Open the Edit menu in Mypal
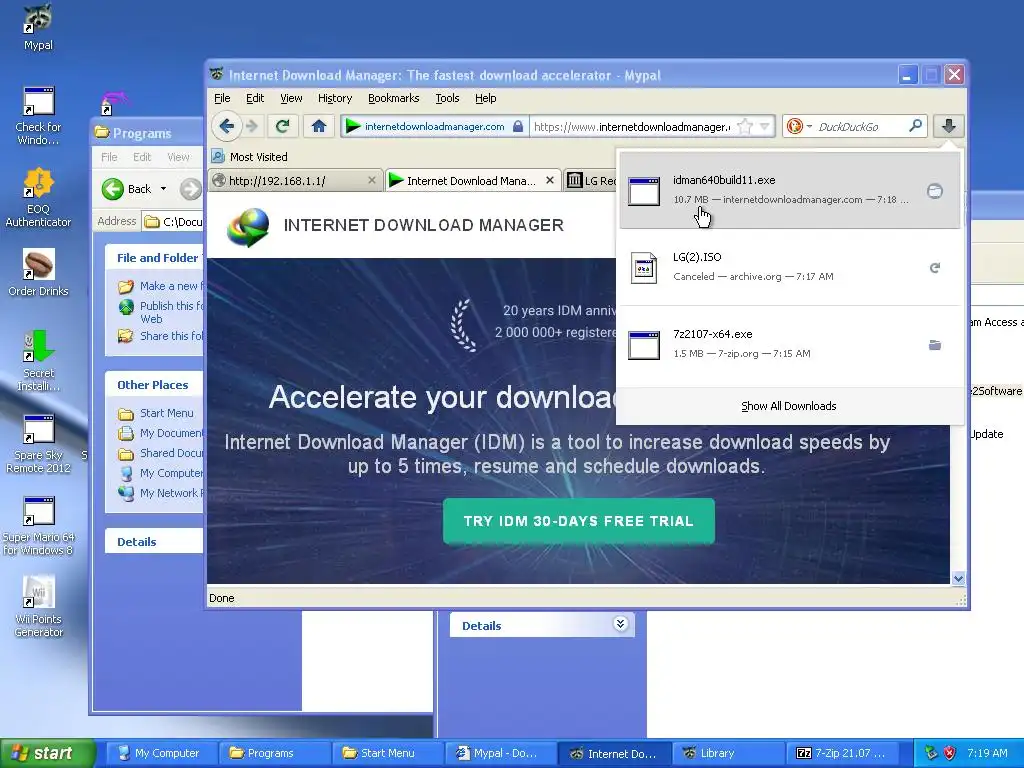1024x768 pixels. (255, 98)
